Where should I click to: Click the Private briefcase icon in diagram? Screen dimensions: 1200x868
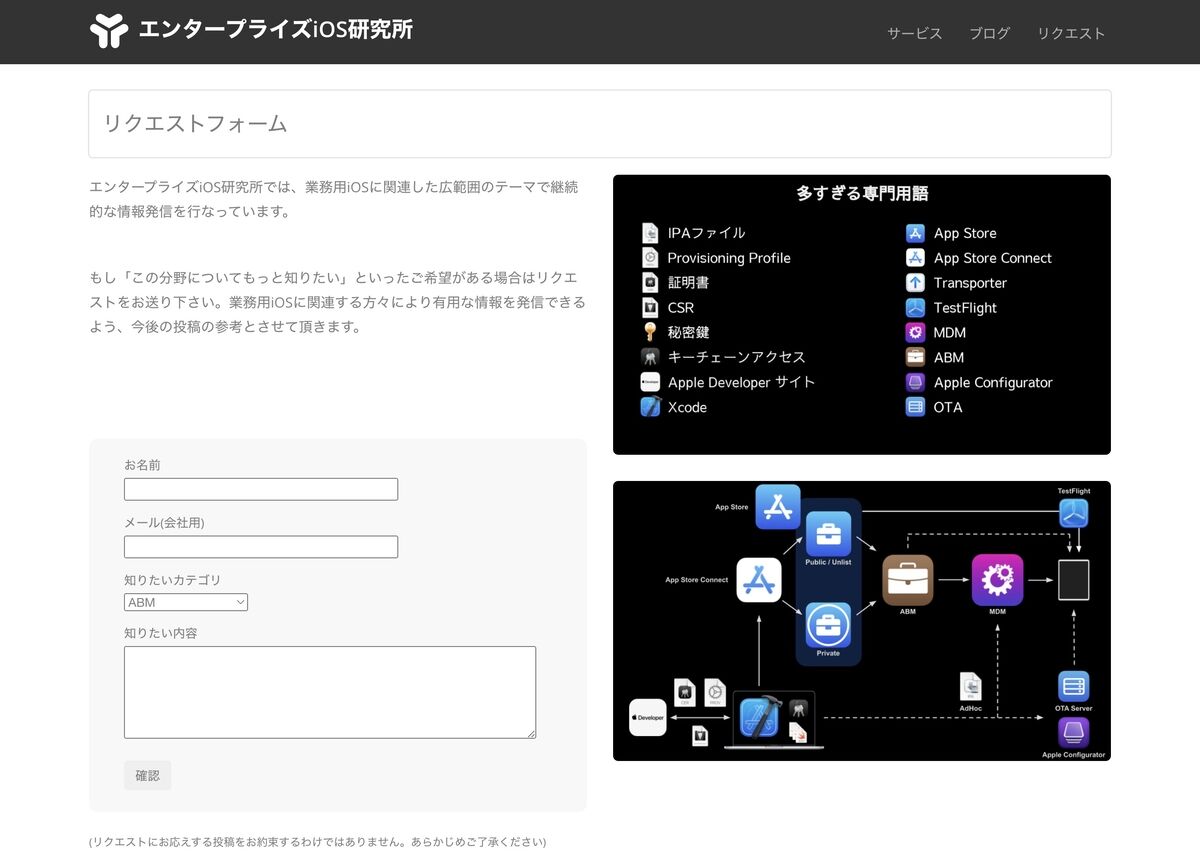point(828,625)
